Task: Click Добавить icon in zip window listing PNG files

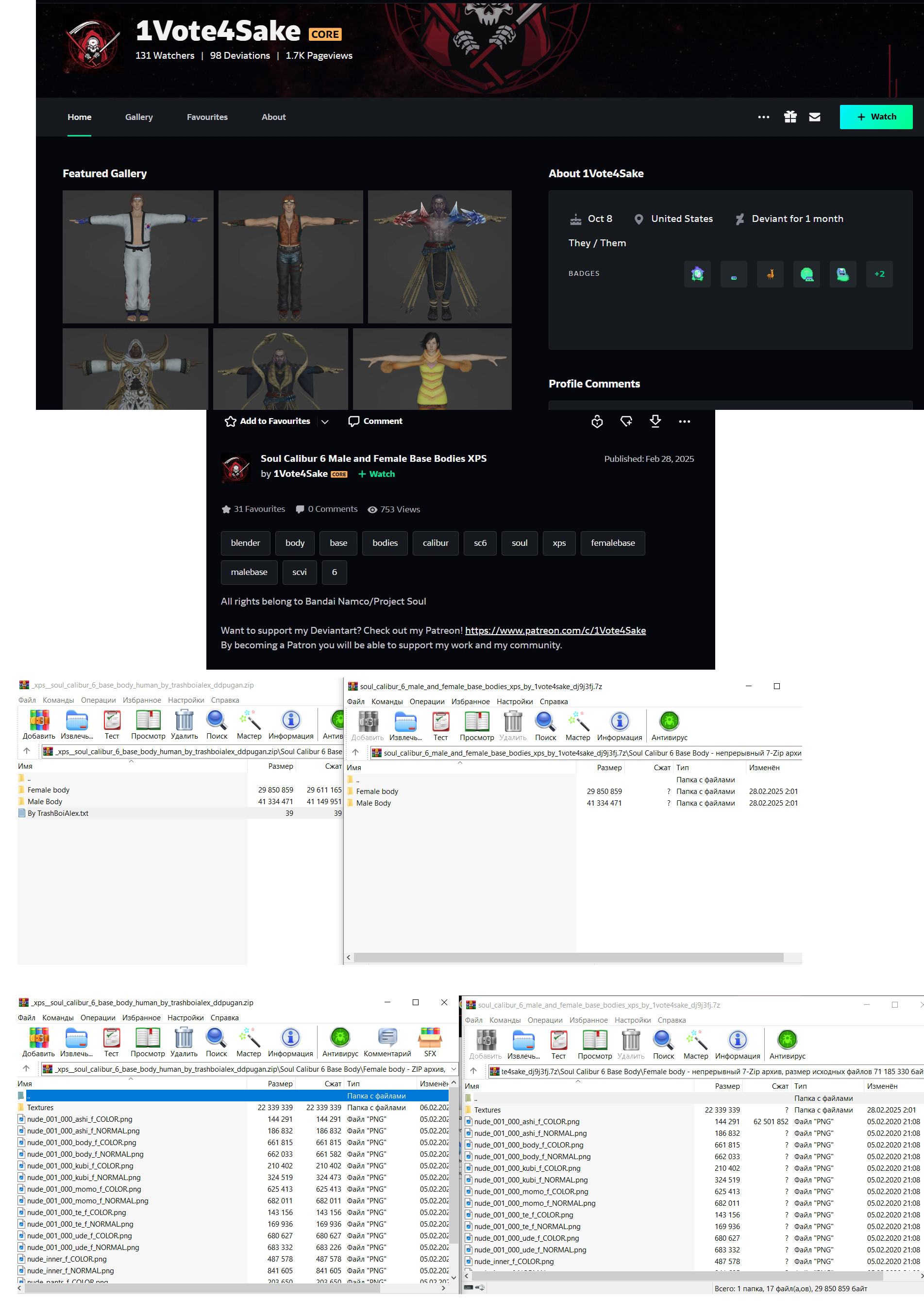Action: (x=38, y=1043)
